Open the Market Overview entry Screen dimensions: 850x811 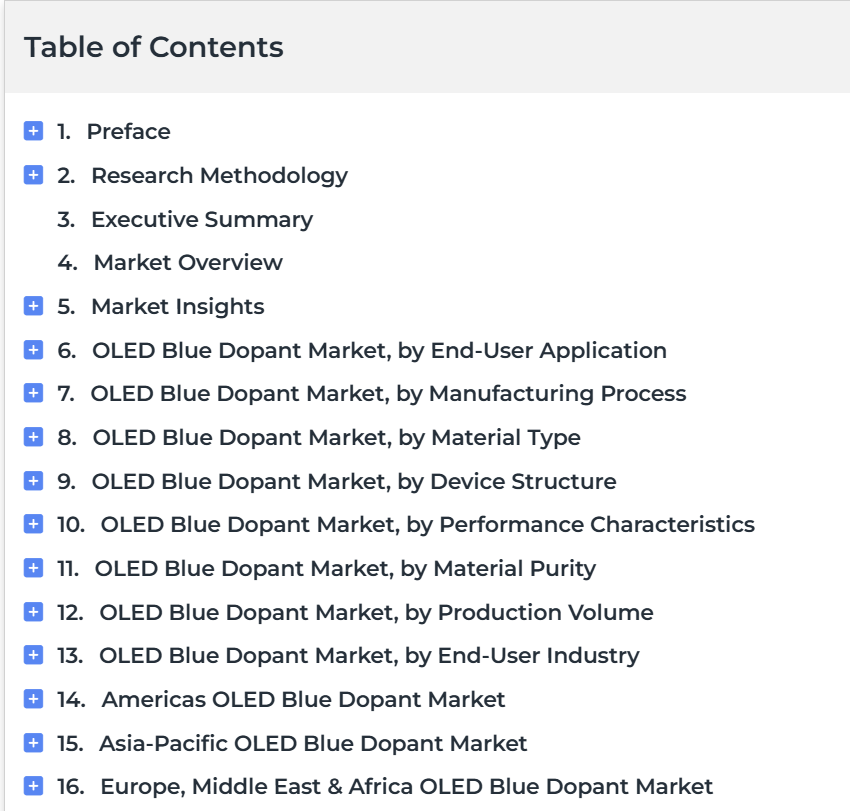(188, 262)
